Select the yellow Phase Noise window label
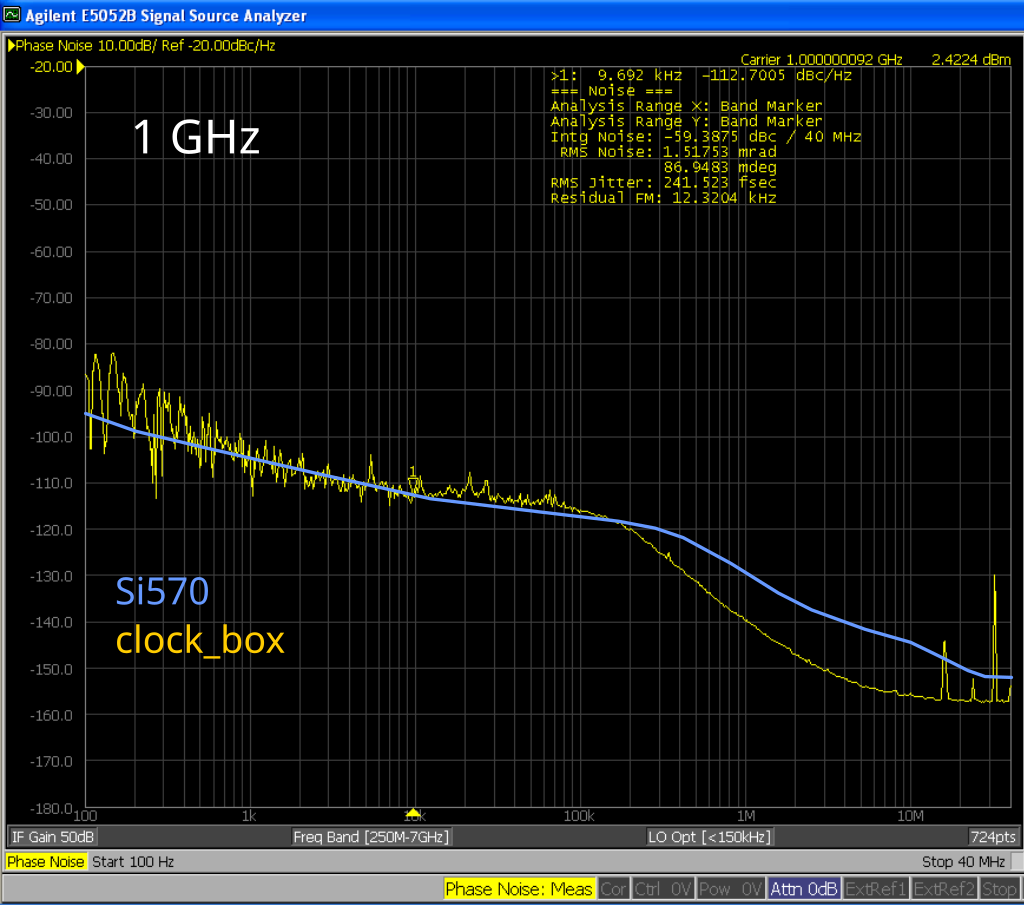The width and height of the screenshot is (1024, 905). point(46,862)
